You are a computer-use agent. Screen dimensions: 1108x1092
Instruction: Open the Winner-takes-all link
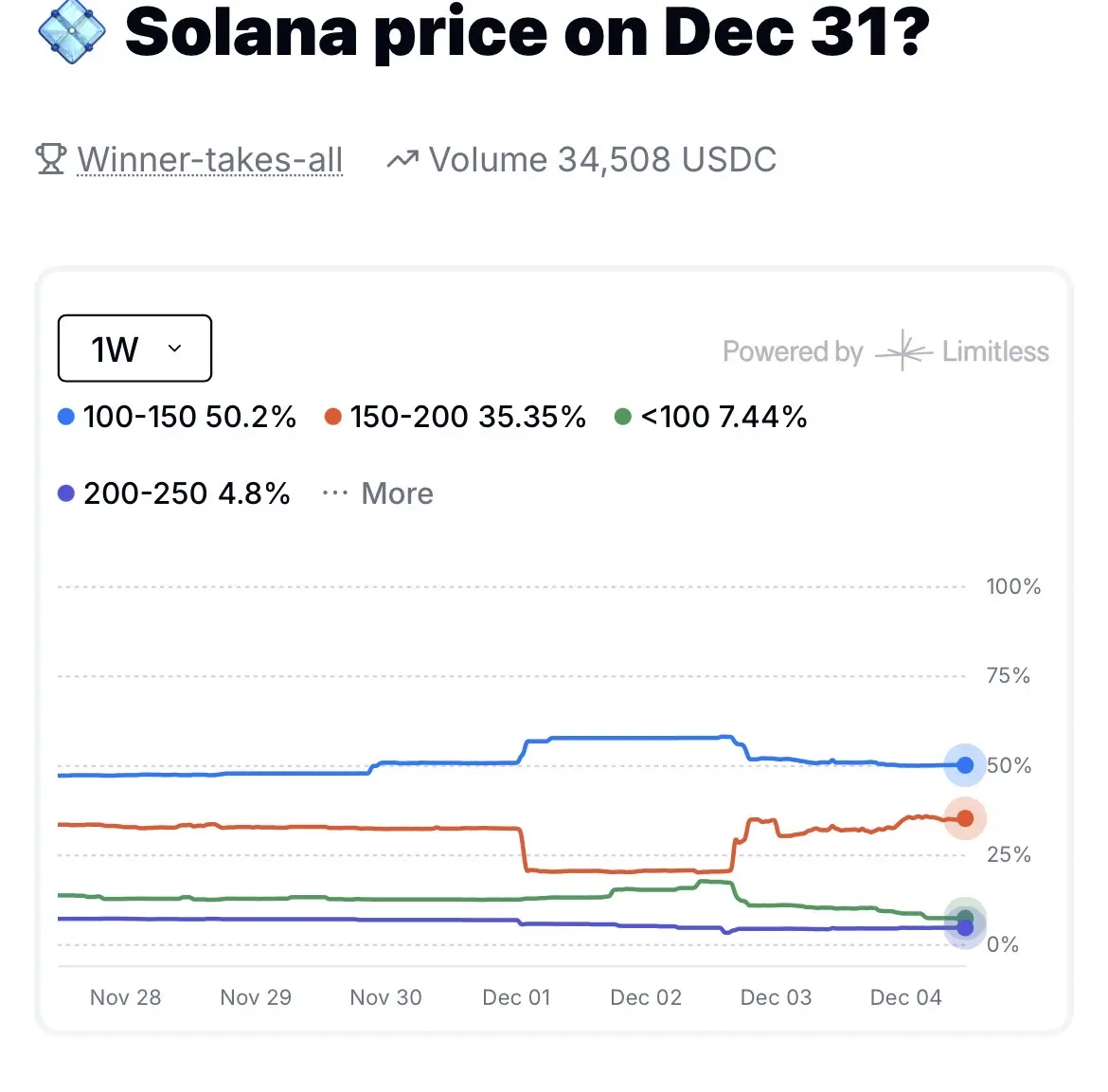pos(209,160)
